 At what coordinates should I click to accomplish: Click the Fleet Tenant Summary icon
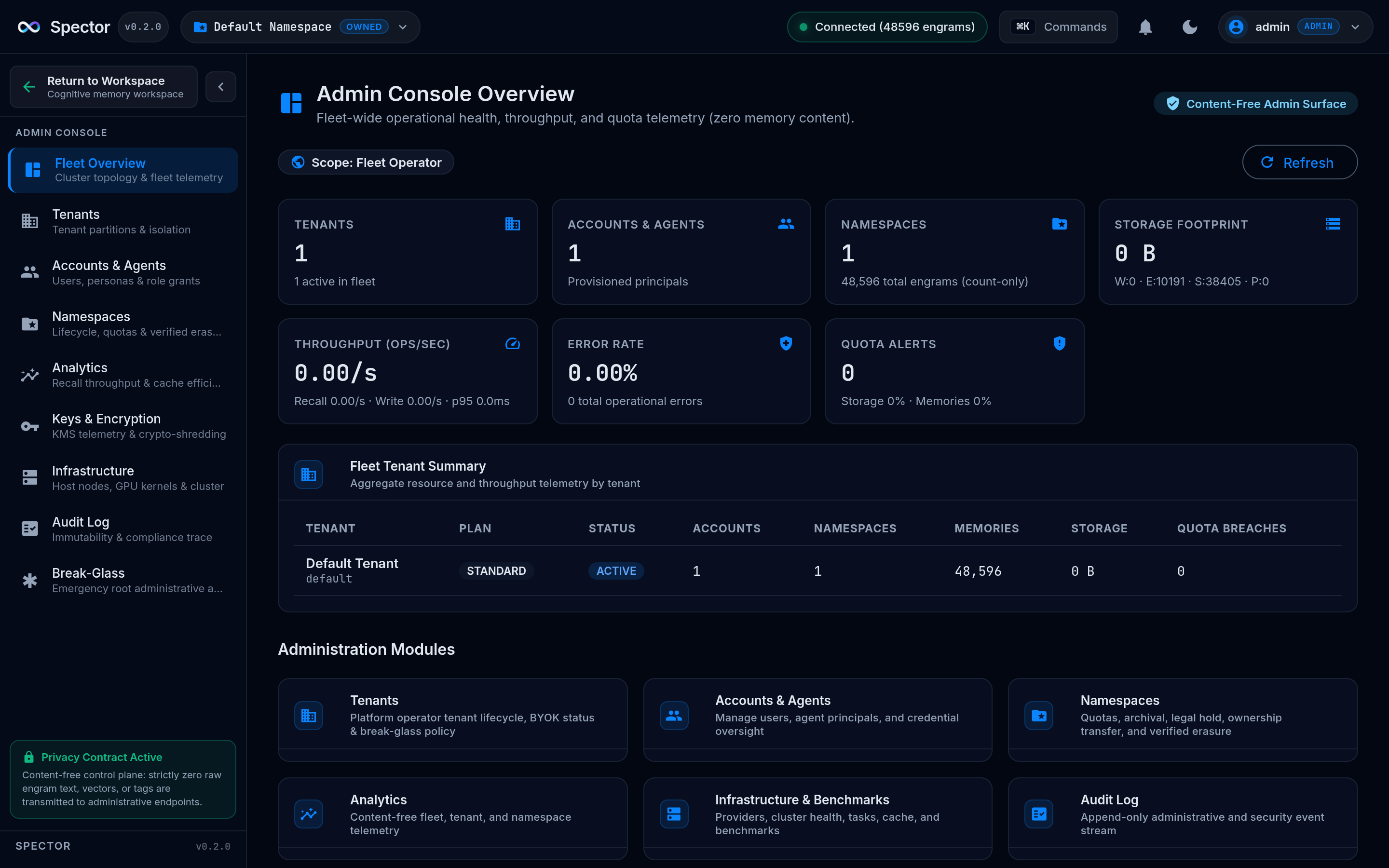coord(309,475)
